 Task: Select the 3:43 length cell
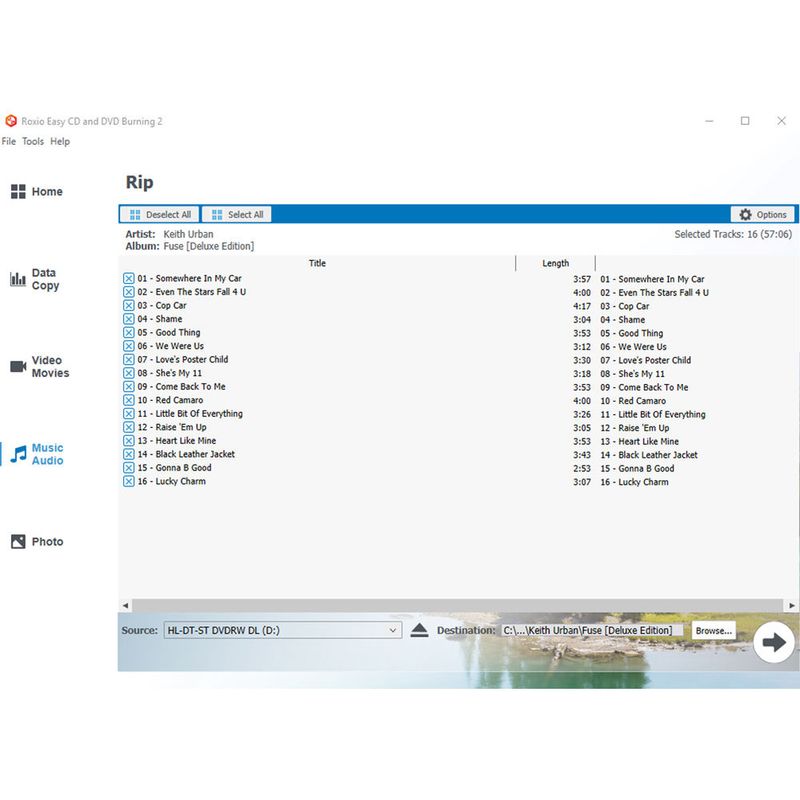pos(582,455)
